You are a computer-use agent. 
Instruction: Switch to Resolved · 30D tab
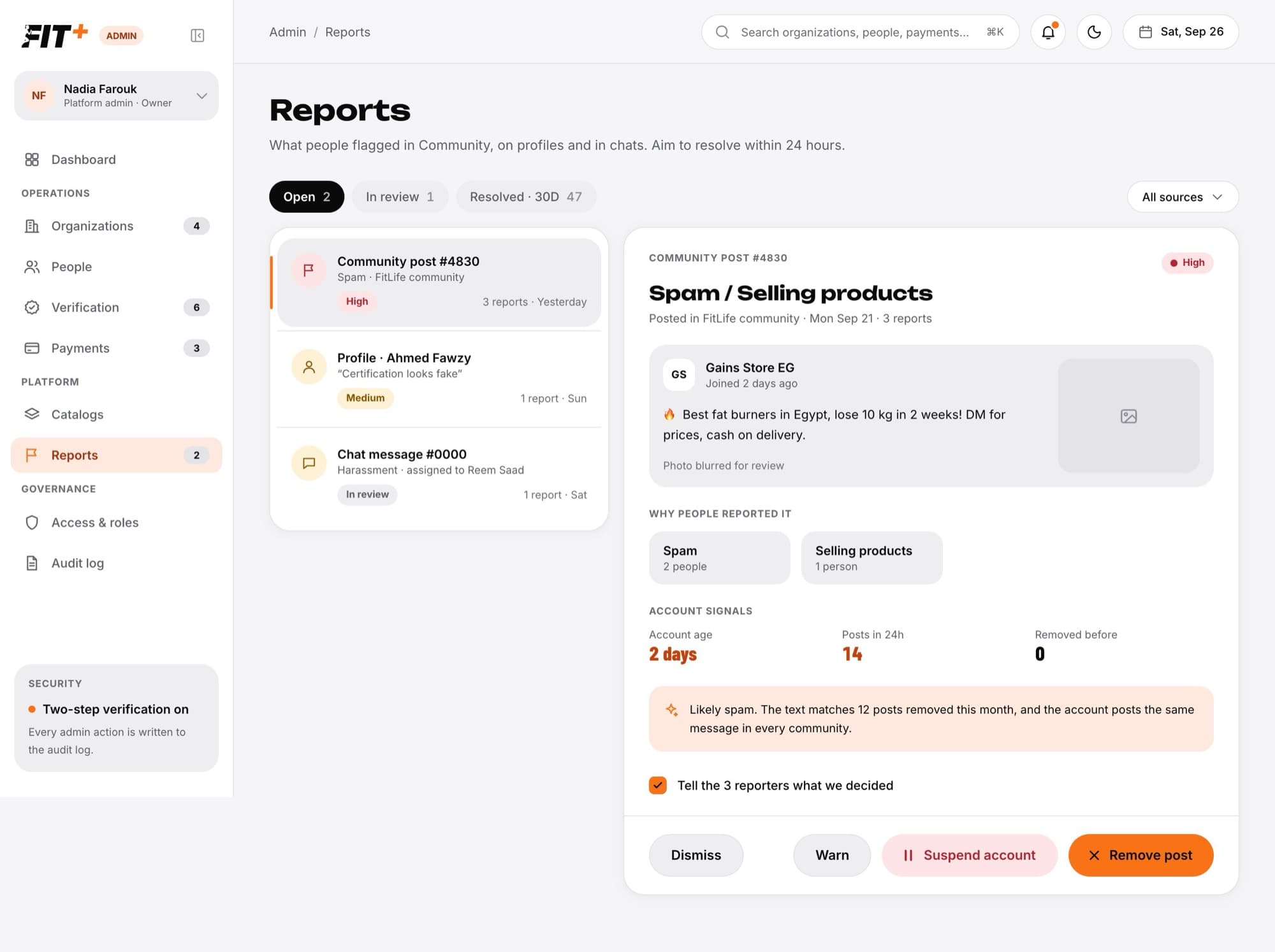pyautogui.click(x=526, y=197)
